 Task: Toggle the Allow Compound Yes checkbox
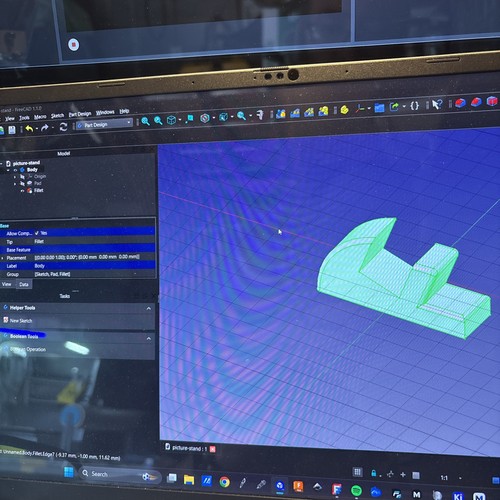pos(37,233)
